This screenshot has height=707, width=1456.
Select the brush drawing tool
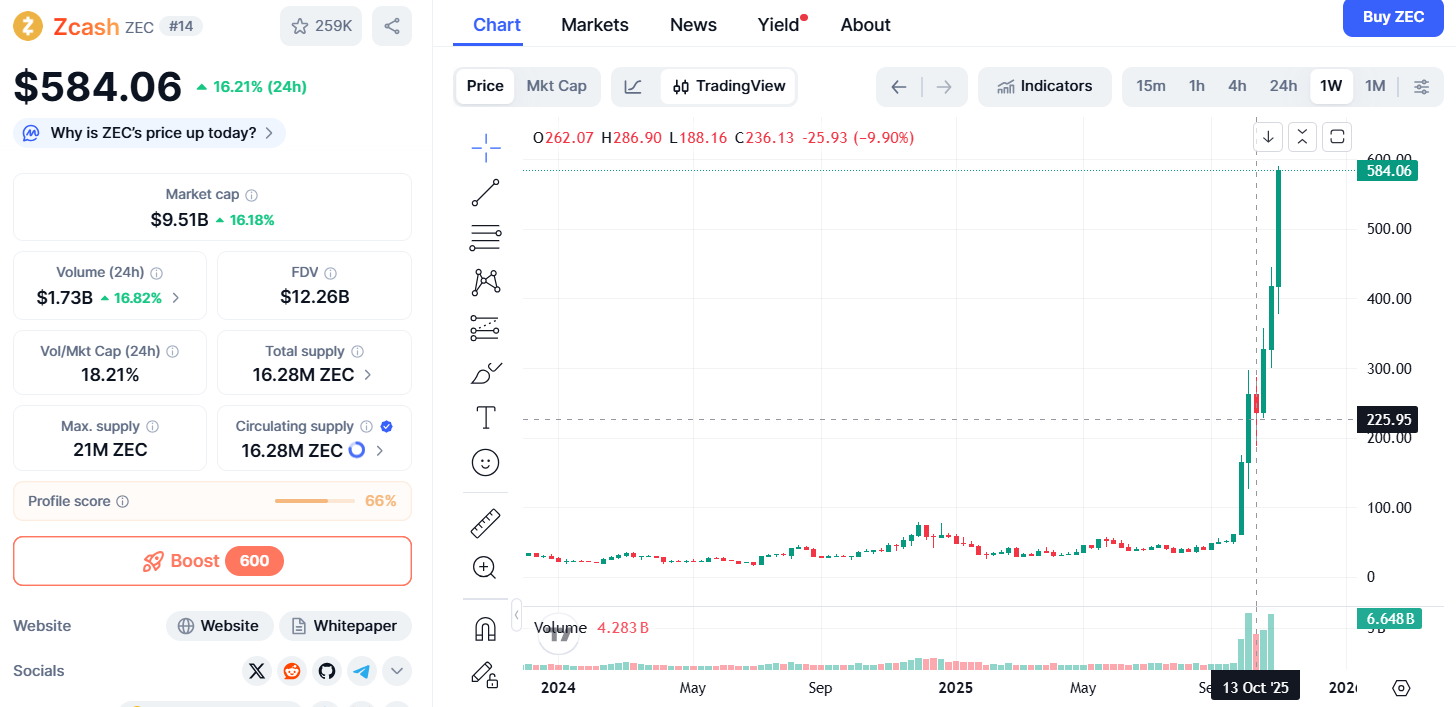point(485,373)
